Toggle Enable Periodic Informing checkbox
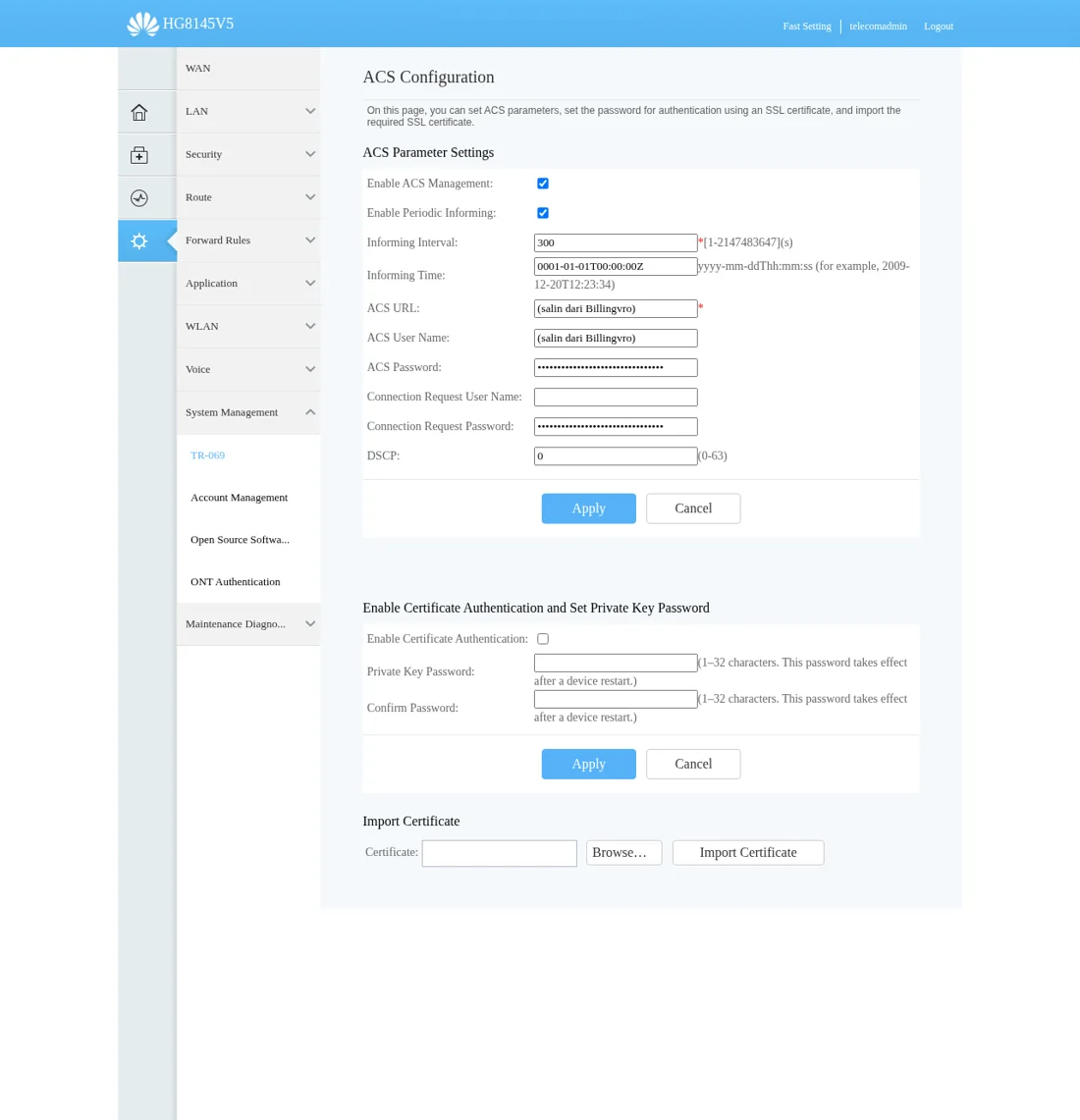 [543, 213]
